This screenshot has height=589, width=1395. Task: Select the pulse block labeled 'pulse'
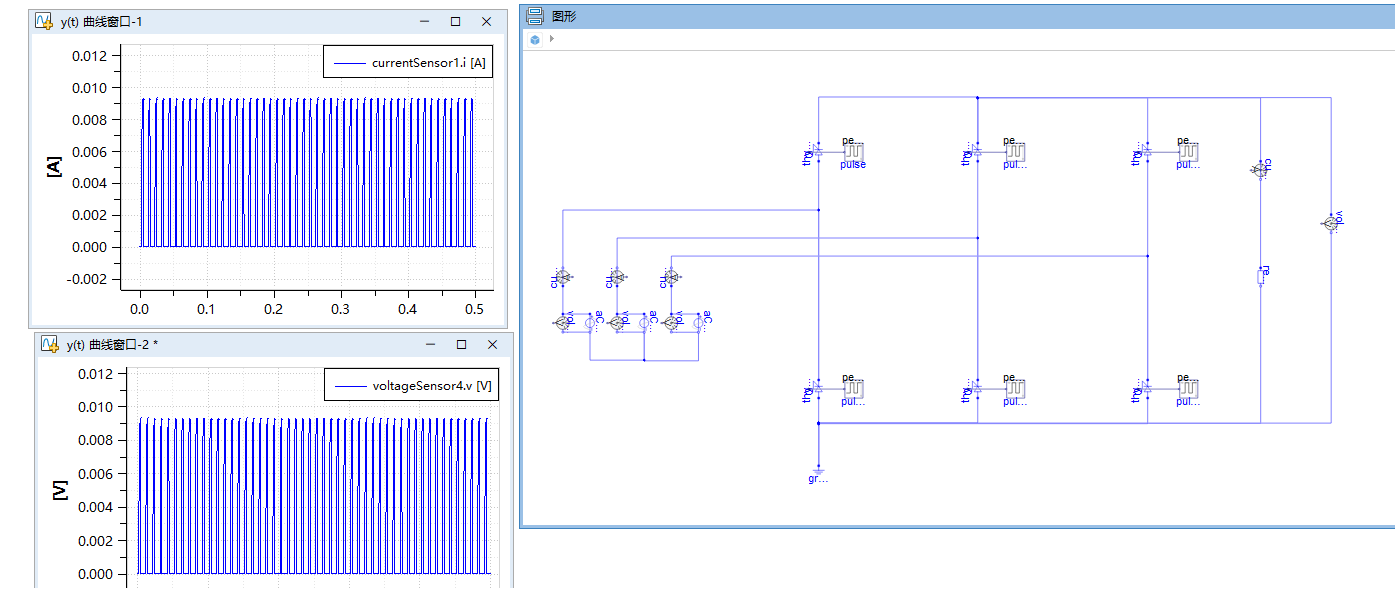point(853,152)
